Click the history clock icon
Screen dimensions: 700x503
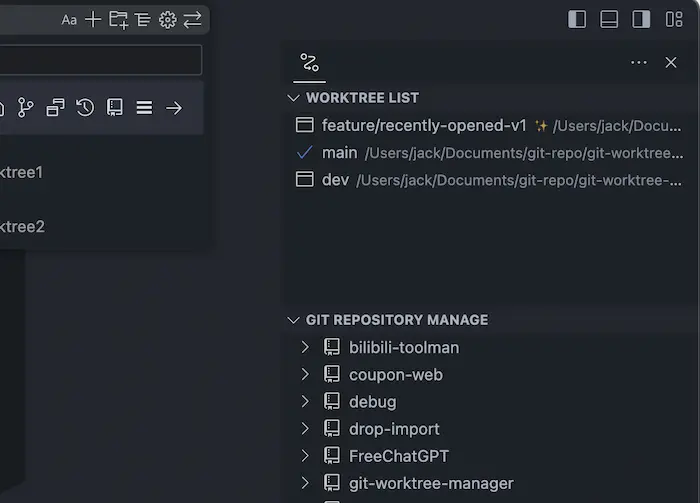(85, 107)
